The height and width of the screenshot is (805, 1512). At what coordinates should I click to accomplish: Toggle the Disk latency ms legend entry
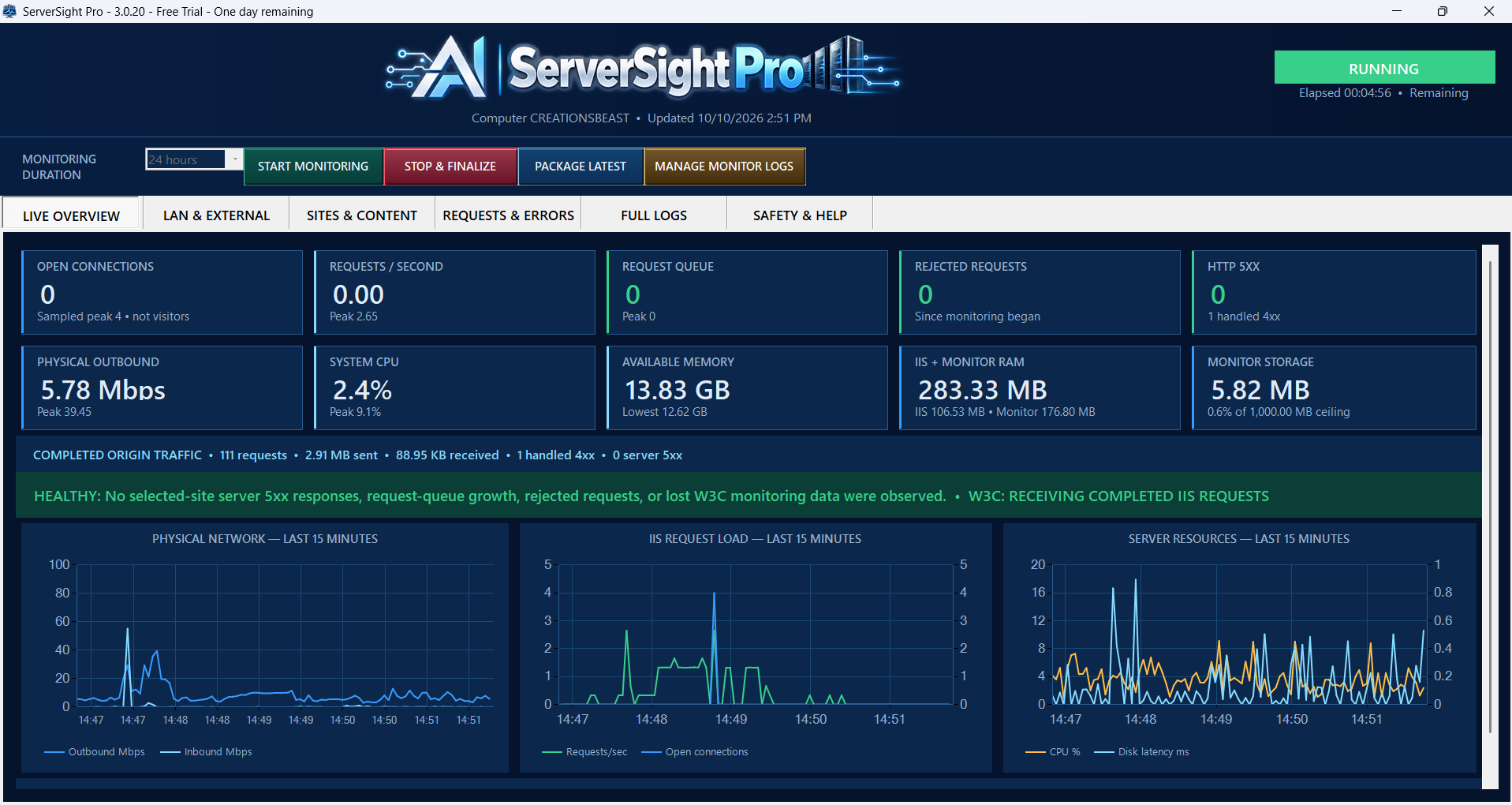coord(1141,752)
